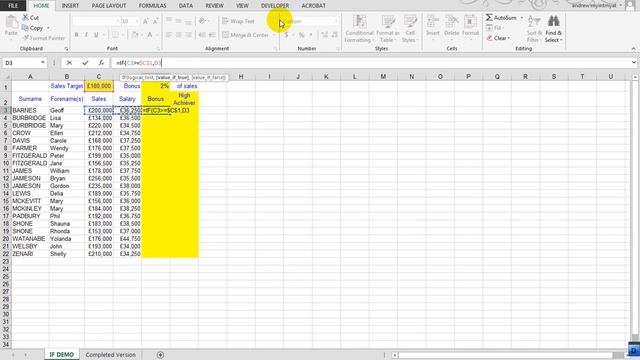This screenshot has width=640, height=360.
Task: Click Increase Indent icon
Action: (212, 35)
